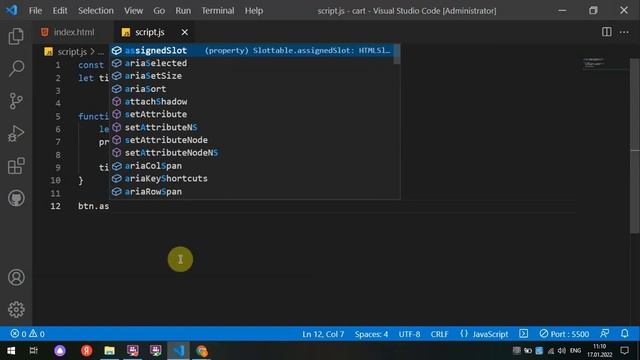This screenshot has width=640, height=360.
Task: Change line endings via CRLF
Action: tap(439, 334)
